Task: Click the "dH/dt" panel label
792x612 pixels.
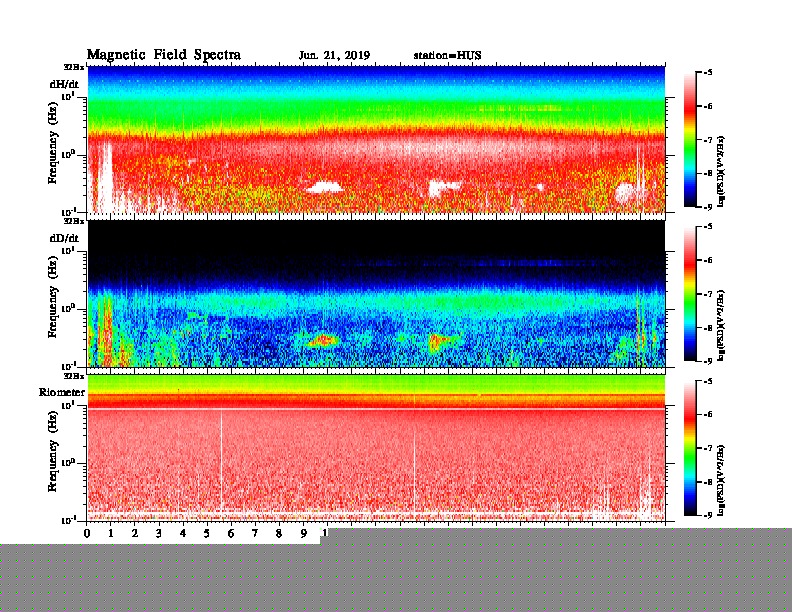Action: click(x=64, y=84)
